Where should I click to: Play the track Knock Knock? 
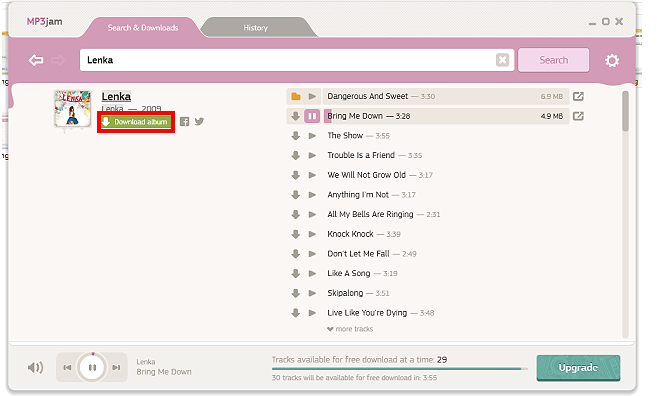(x=312, y=234)
